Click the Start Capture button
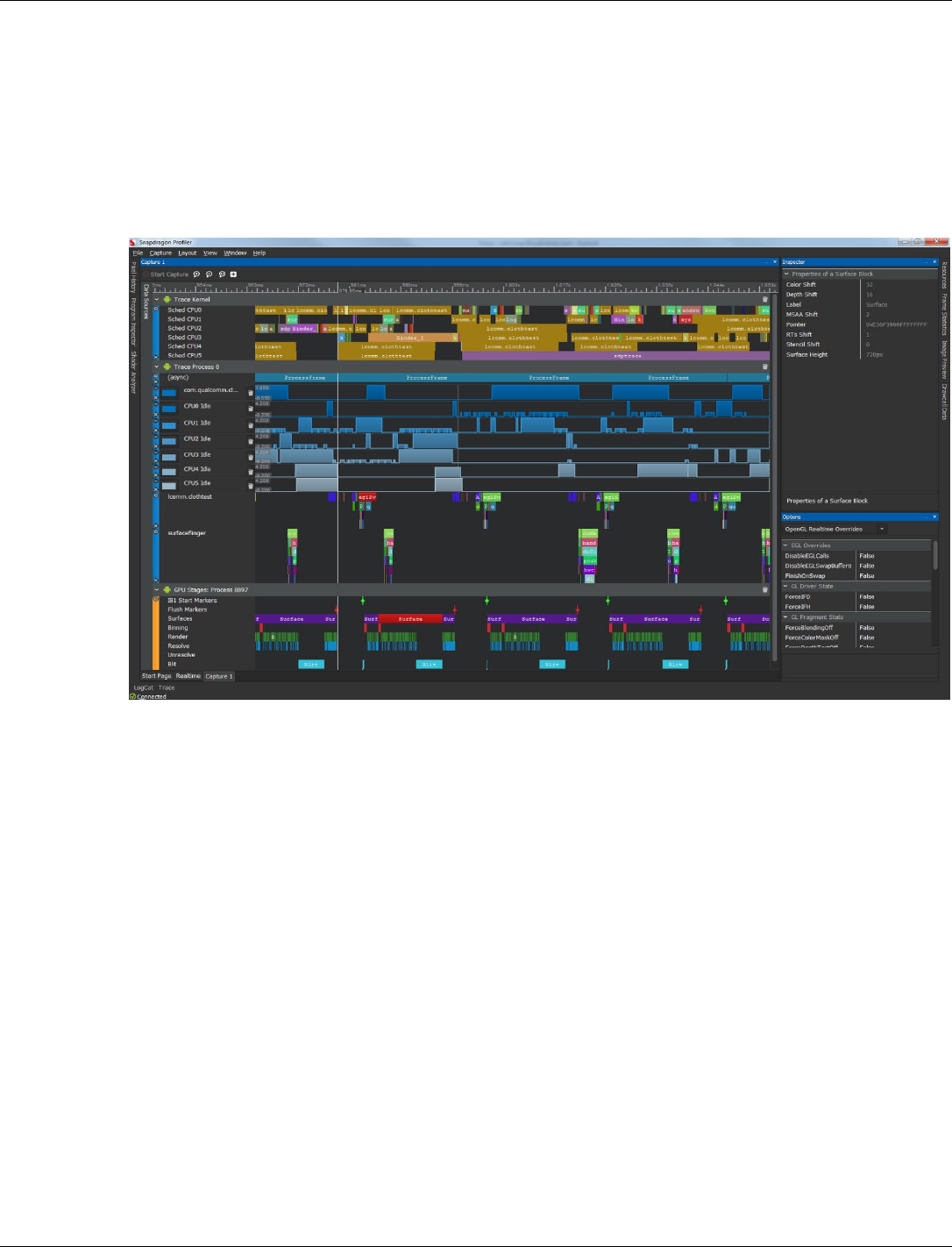This screenshot has height=1247, width=952. 167,274
